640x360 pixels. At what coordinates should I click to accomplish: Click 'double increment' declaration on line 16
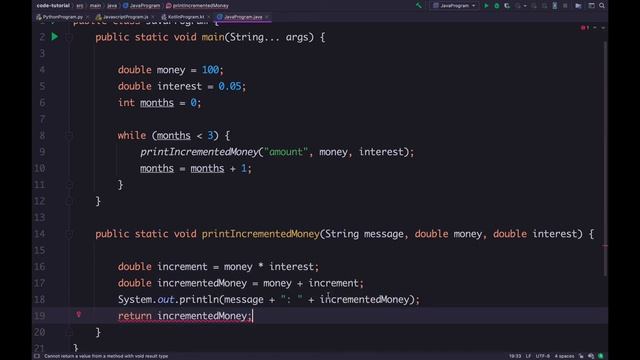(218, 267)
